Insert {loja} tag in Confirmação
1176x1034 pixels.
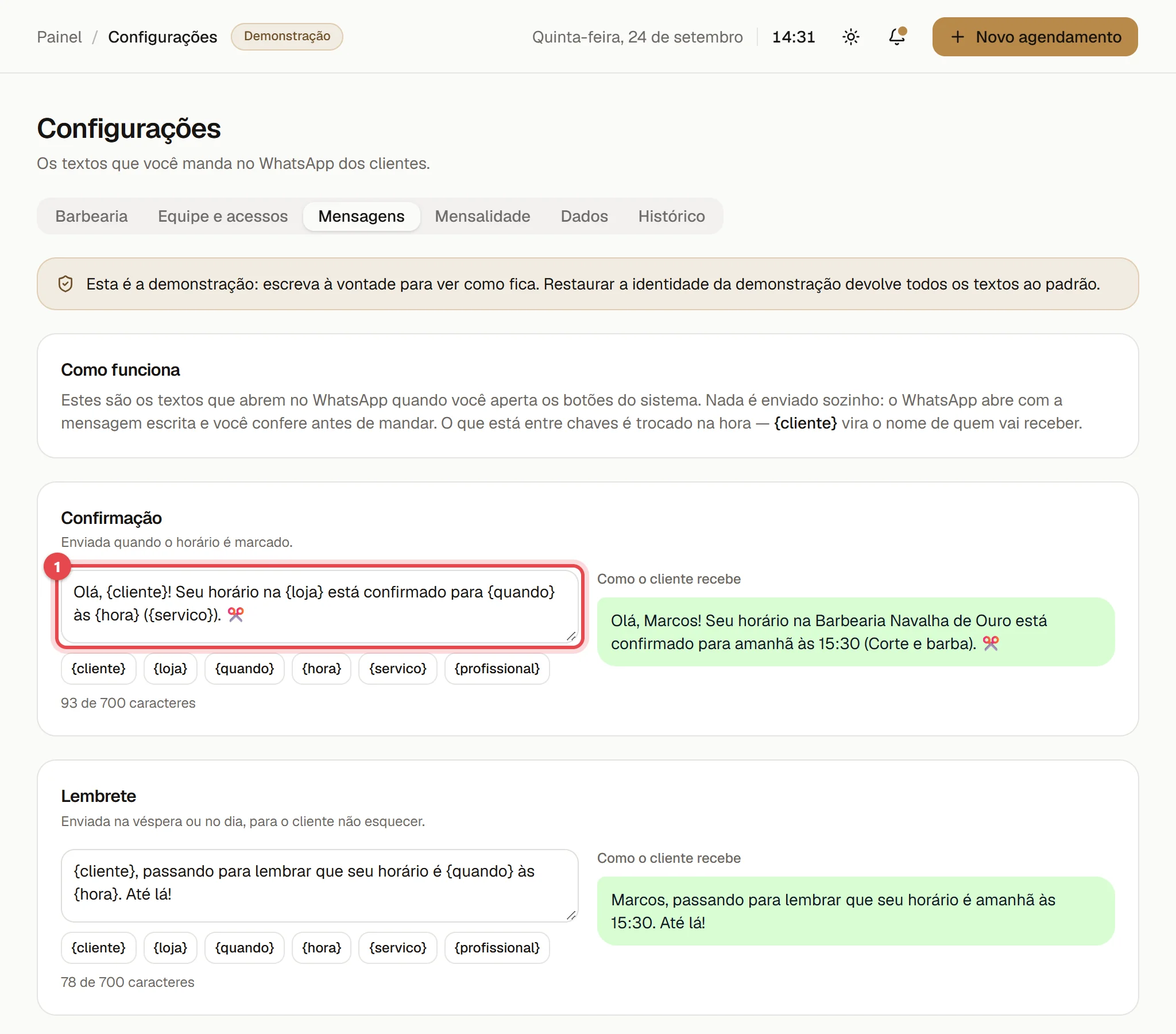tap(171, 669)
